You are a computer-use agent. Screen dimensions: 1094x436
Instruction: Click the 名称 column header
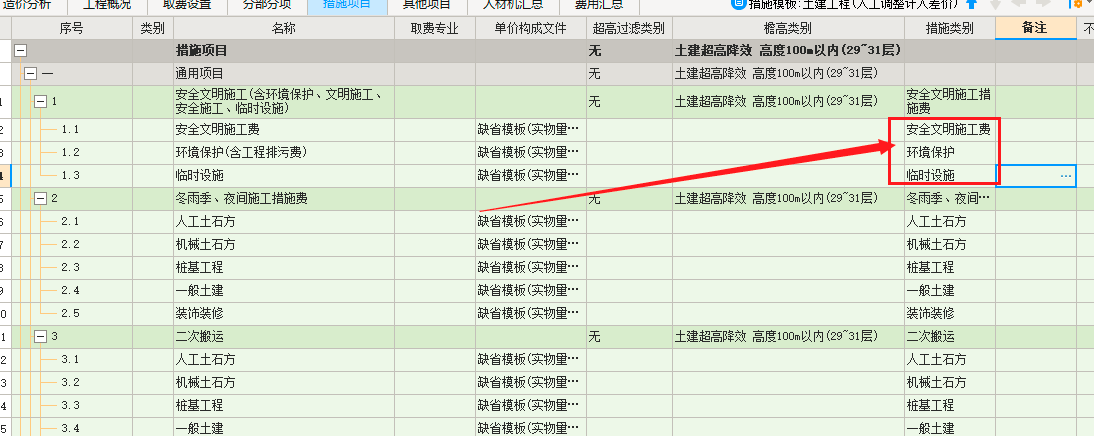click(284, 29)
